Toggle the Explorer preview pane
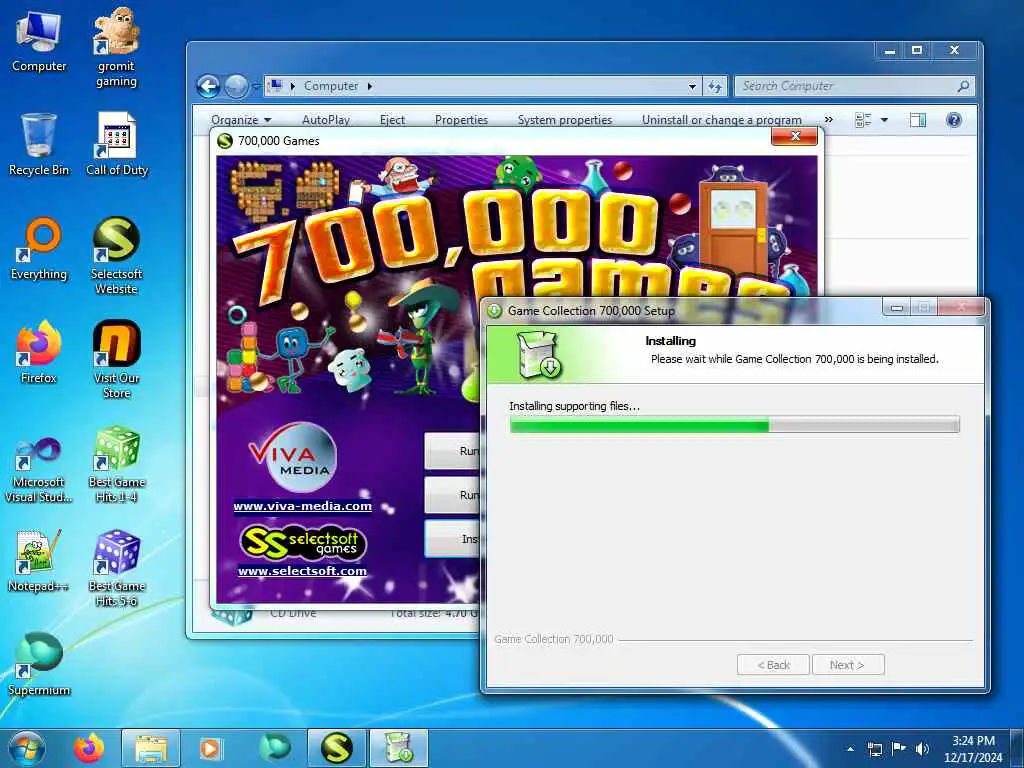1024x768 pixels. click(x=918, y=120)
